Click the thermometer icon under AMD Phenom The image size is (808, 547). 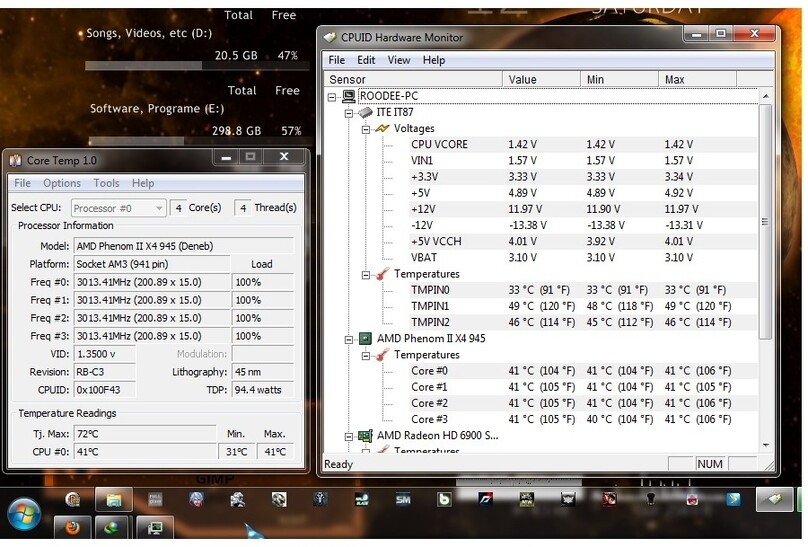tap(382, 354)
